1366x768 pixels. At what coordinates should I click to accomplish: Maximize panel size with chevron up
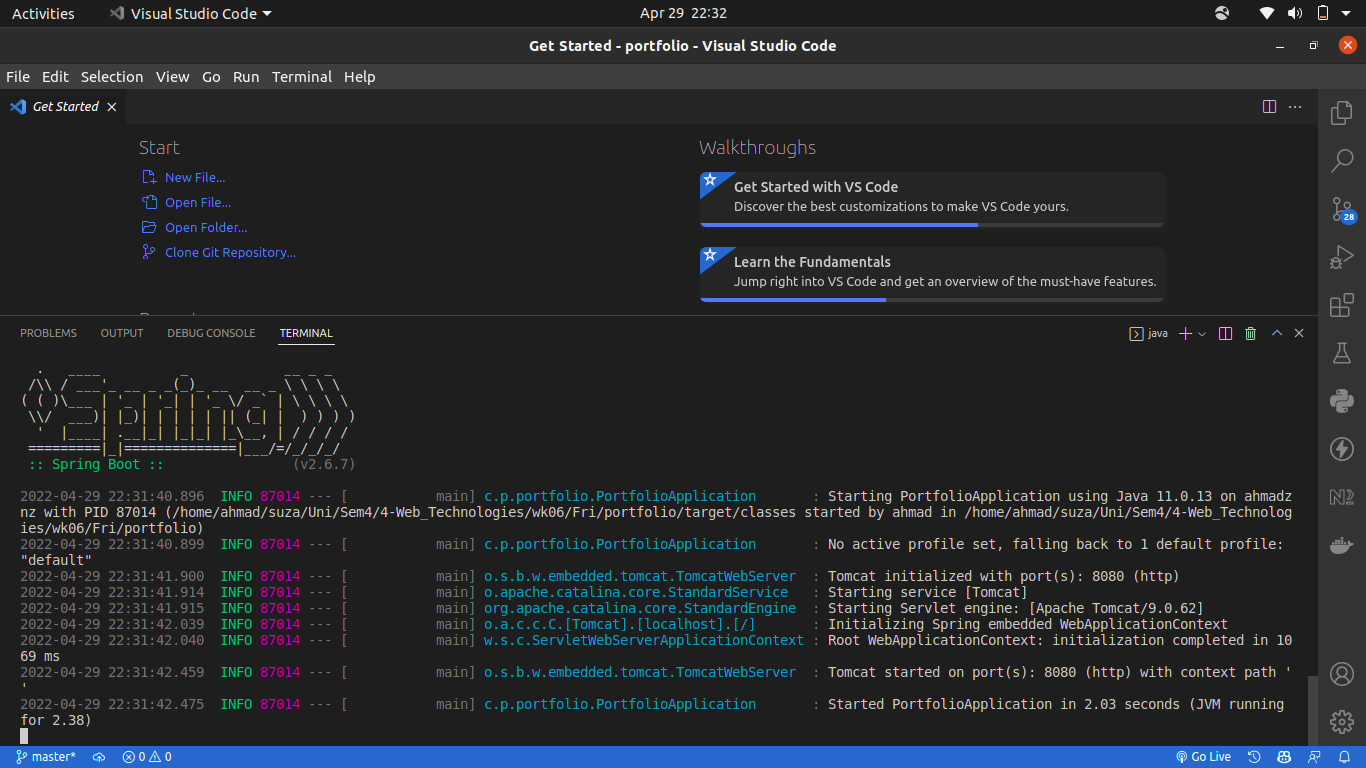pos(1276,333)
